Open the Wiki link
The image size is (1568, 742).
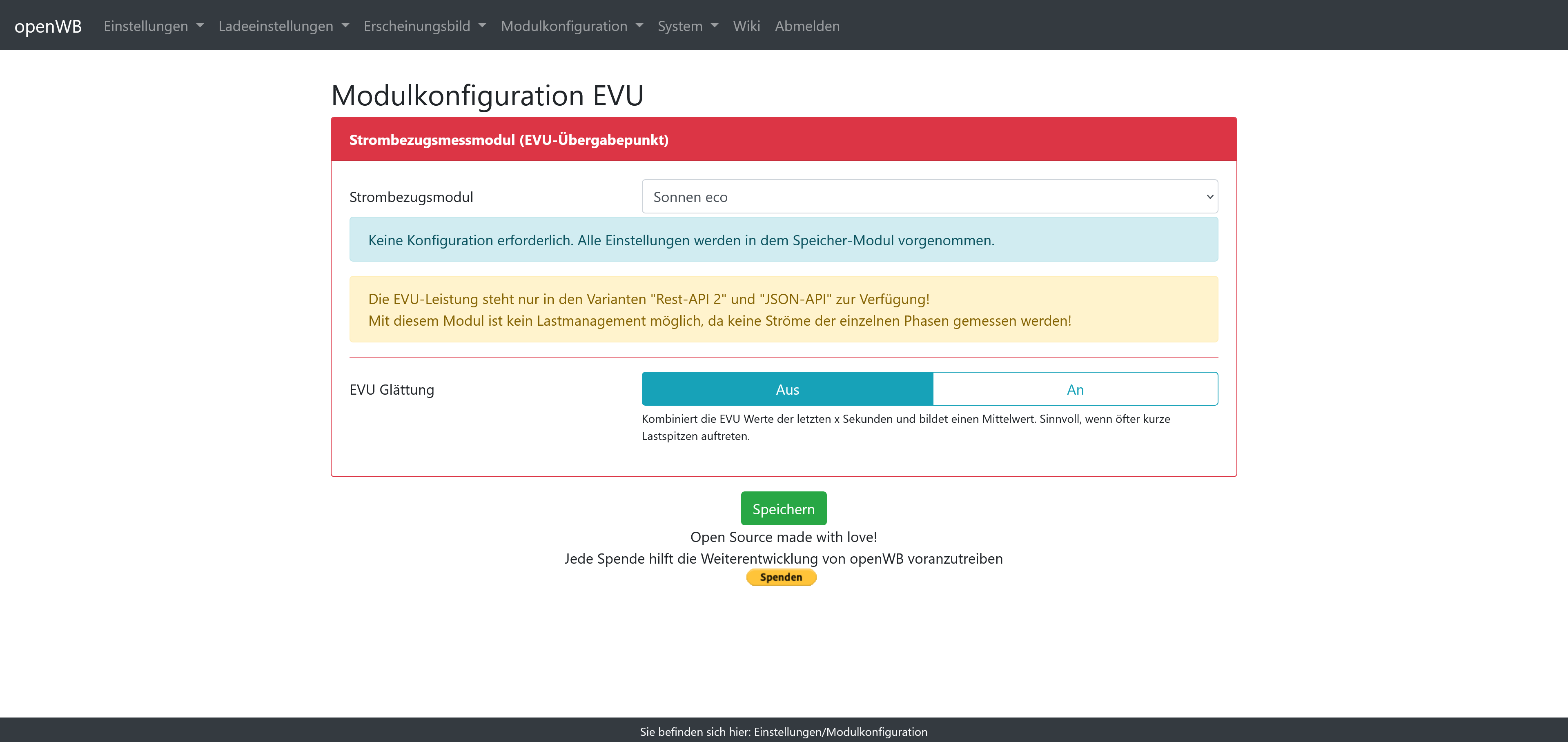point(746,26)
